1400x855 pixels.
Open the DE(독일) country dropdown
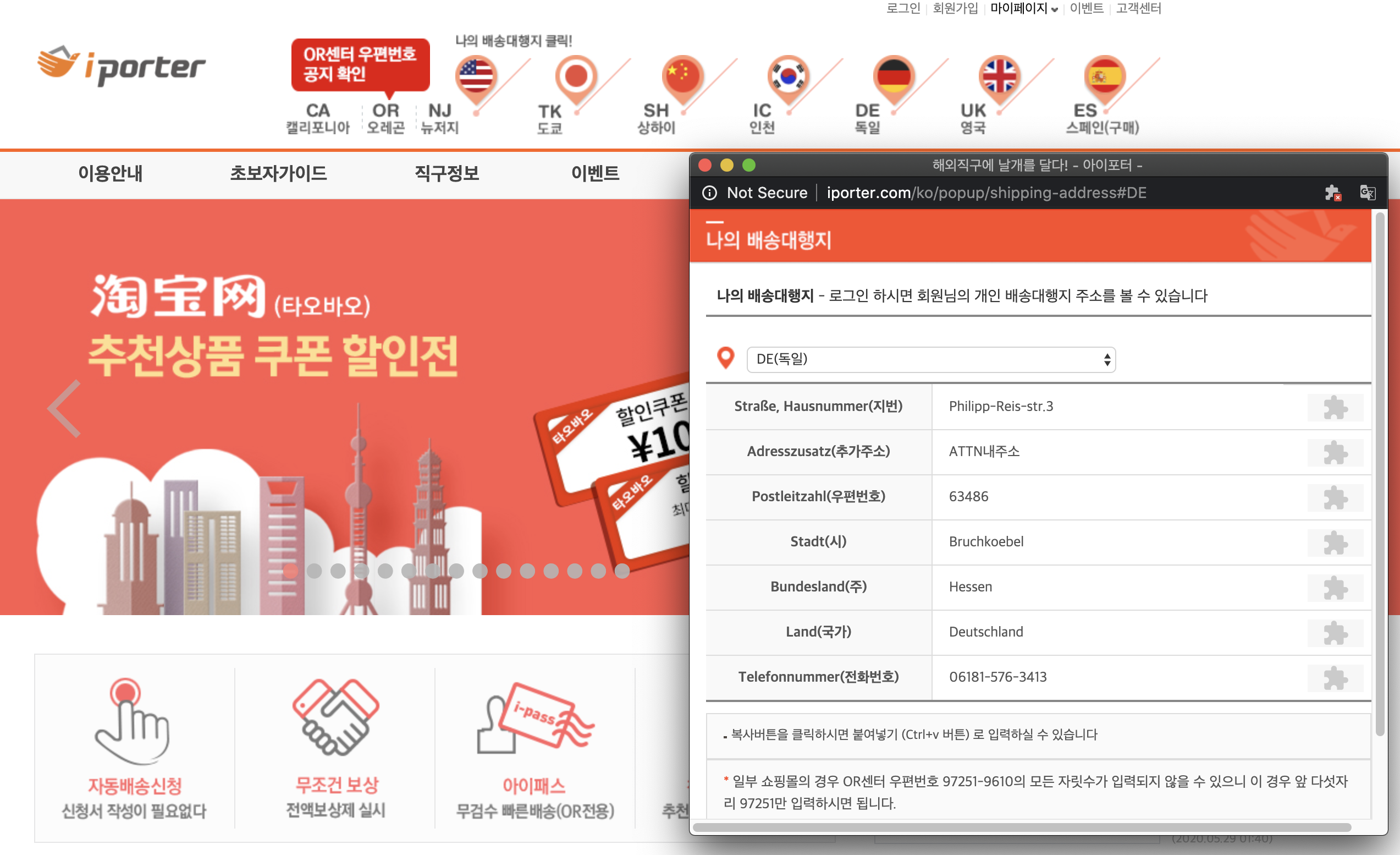pyautogui.click(x=931, y=359)
